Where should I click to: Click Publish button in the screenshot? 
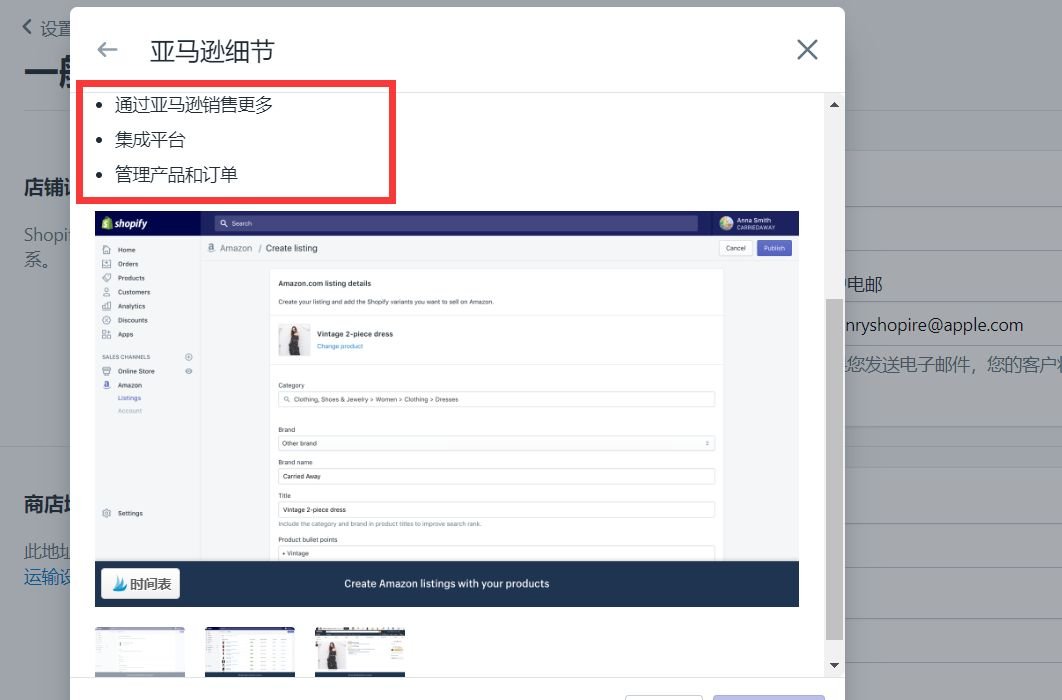coord(774,248)
